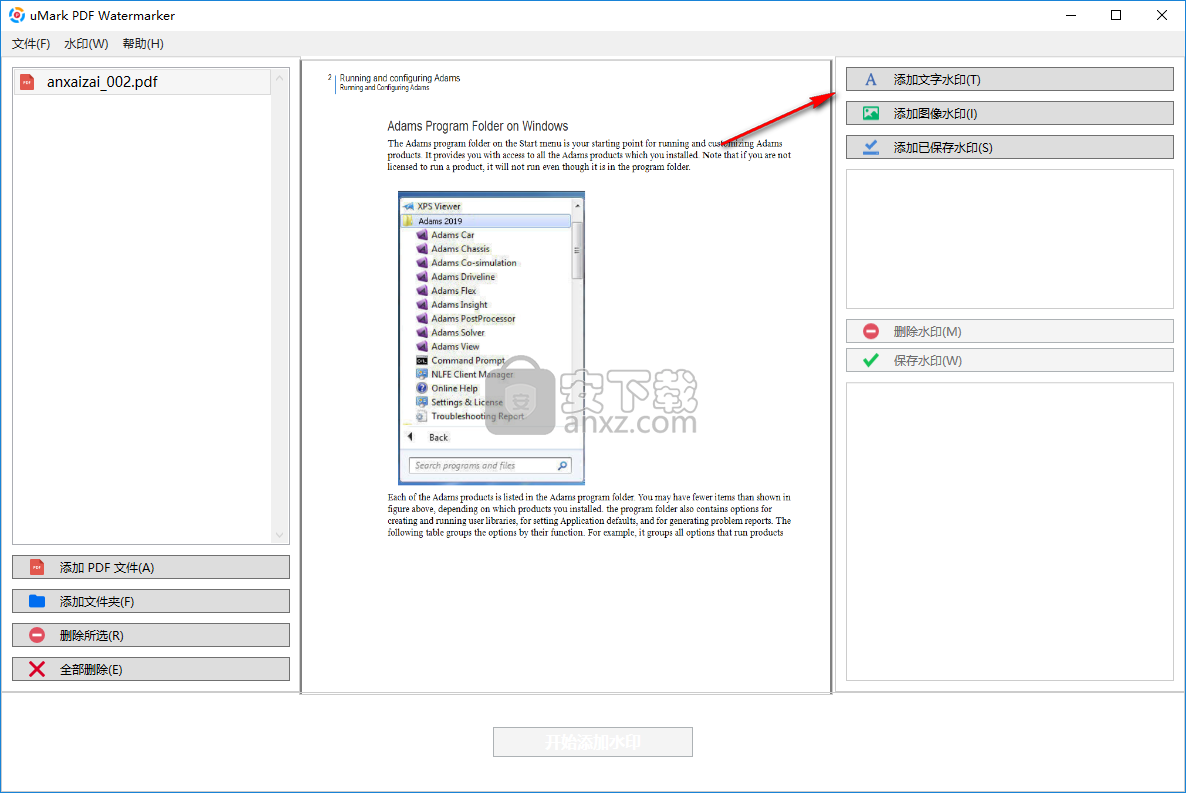
Task: Add a text watermark via 添加文字水印(T)
Action: click(1010, 79)
